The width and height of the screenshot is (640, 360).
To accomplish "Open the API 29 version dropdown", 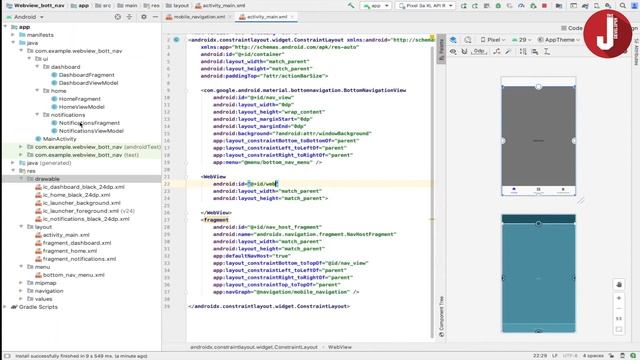I will 521,40.
